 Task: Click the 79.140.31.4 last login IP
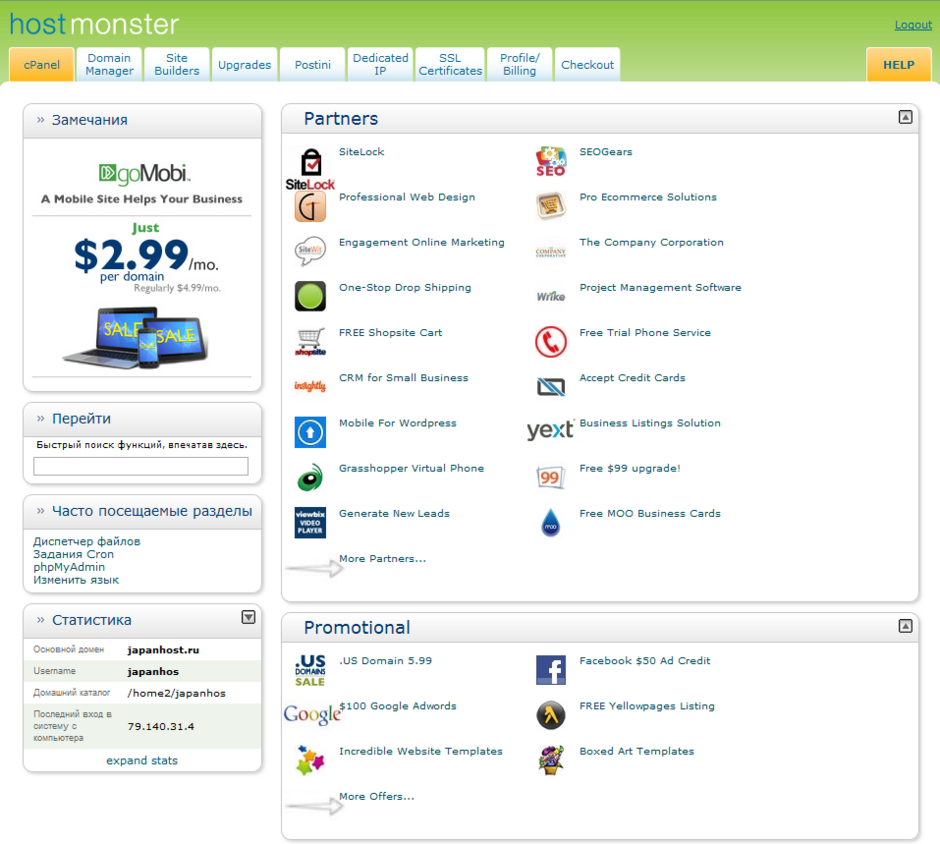(161, 727)
